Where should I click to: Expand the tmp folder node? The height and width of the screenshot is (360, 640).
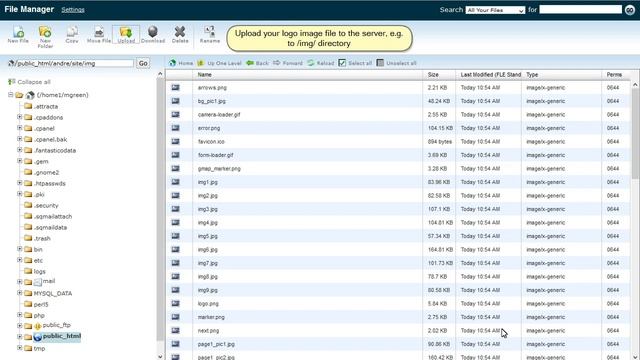(x=19, y=348)
